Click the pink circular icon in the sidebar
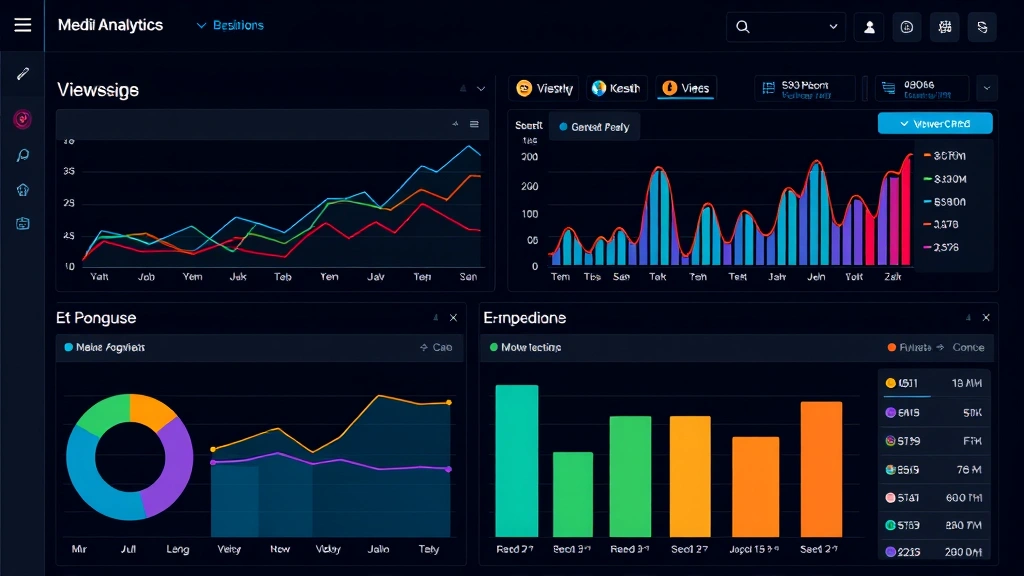This screenshot has height=576, width=1024. (22, 119)
